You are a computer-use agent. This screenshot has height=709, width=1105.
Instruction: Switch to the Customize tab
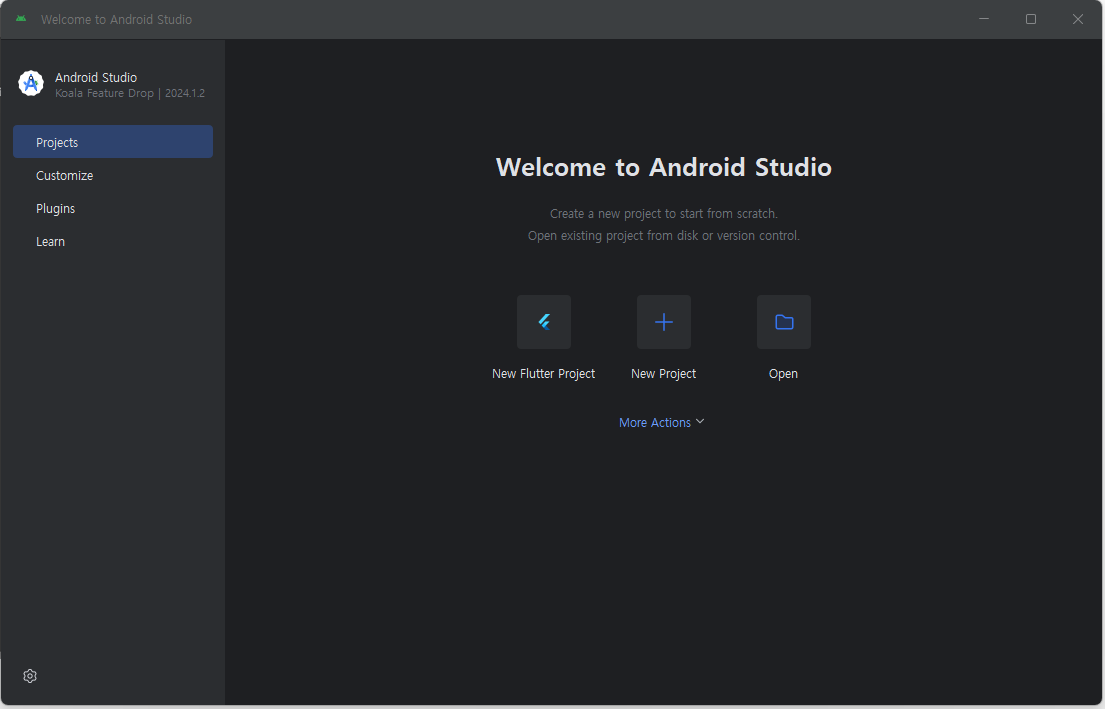(x=113, y=175)
